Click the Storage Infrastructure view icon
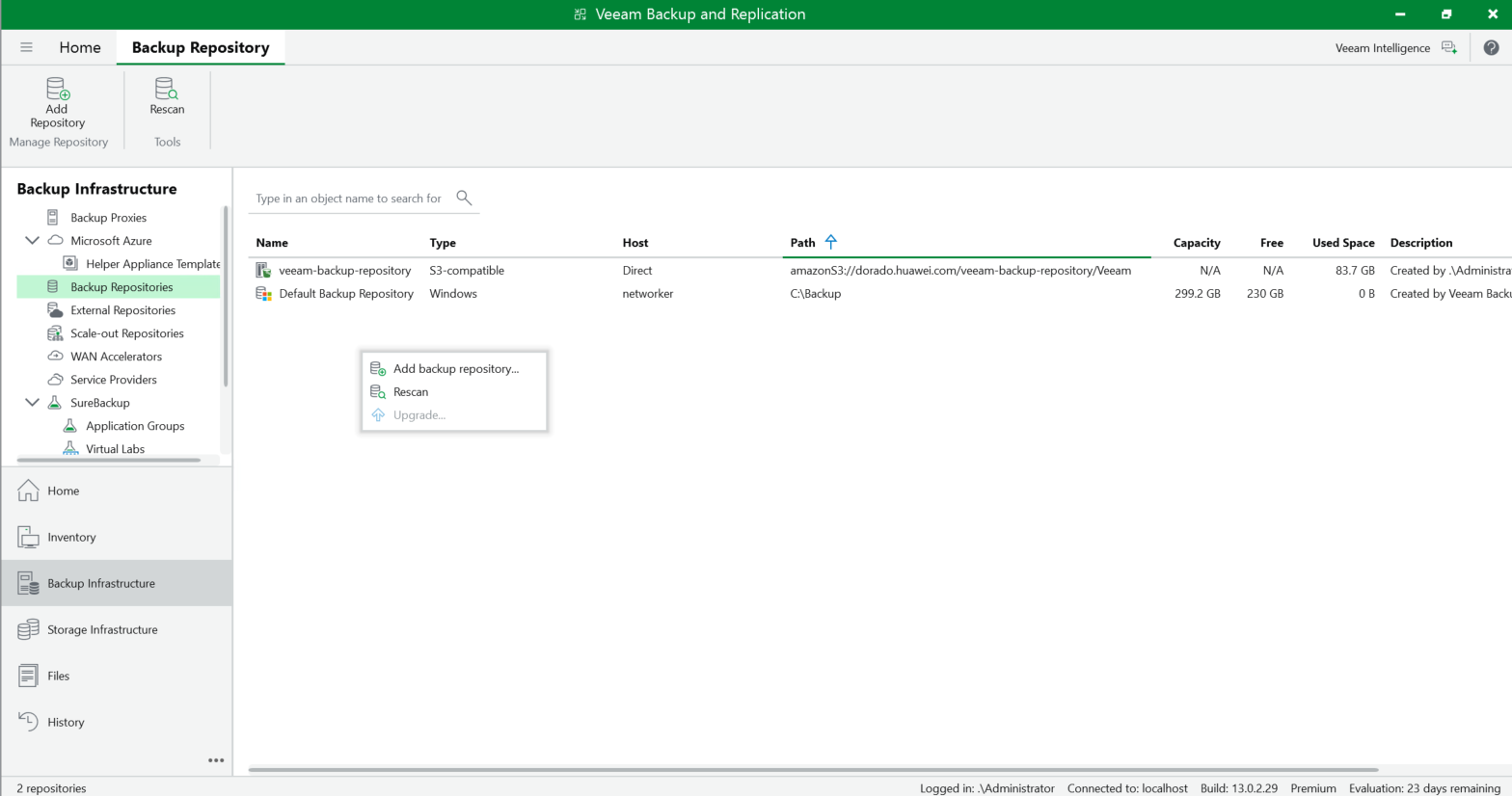The width and height of the screenshot is (1512, 796). point(29,629)
